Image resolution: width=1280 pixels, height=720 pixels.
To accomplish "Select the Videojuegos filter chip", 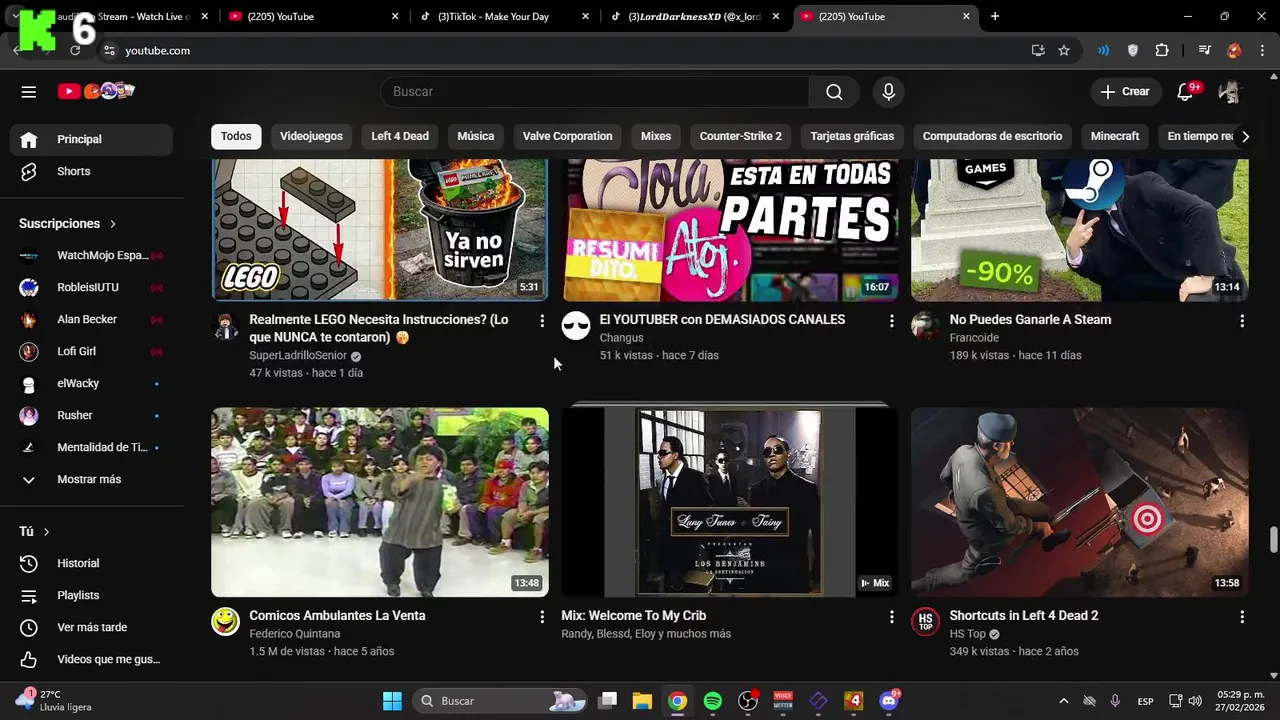I will tap(311, 136).
